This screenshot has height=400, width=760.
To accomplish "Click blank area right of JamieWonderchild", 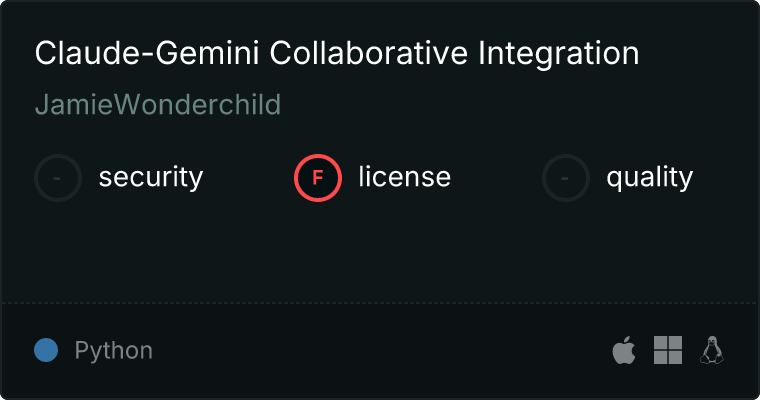I will (x=500, y=105).
